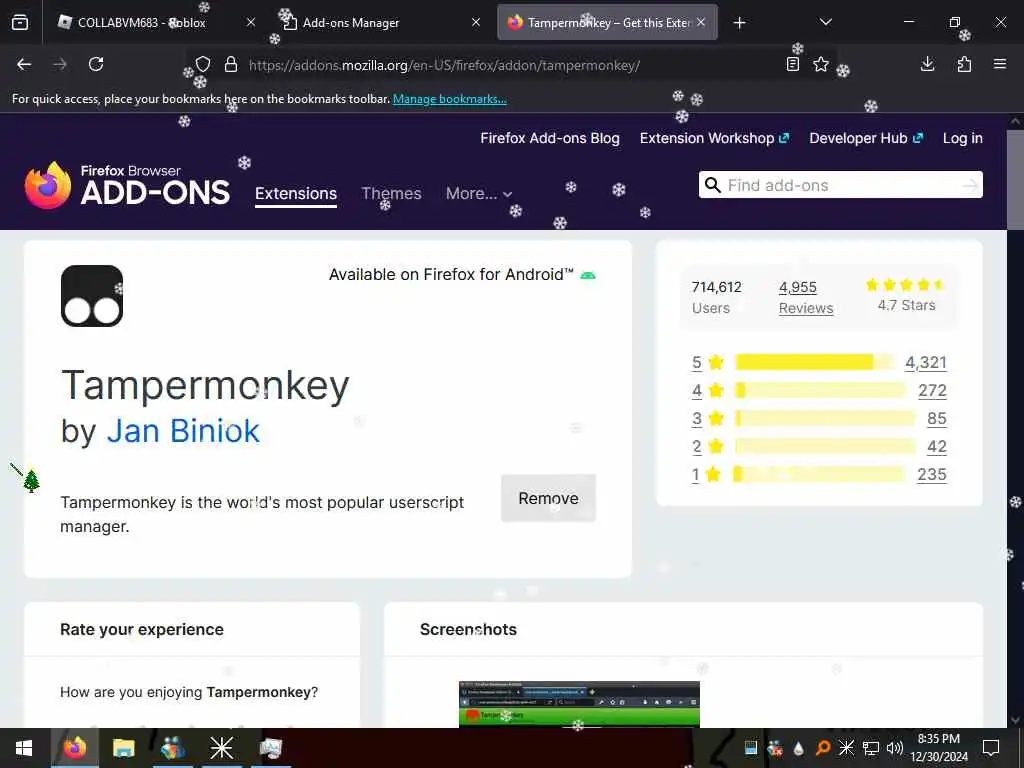The image size is (1024, 768).
Task: Click Firefox in the taskbar
Action: (x=74, y=748)
